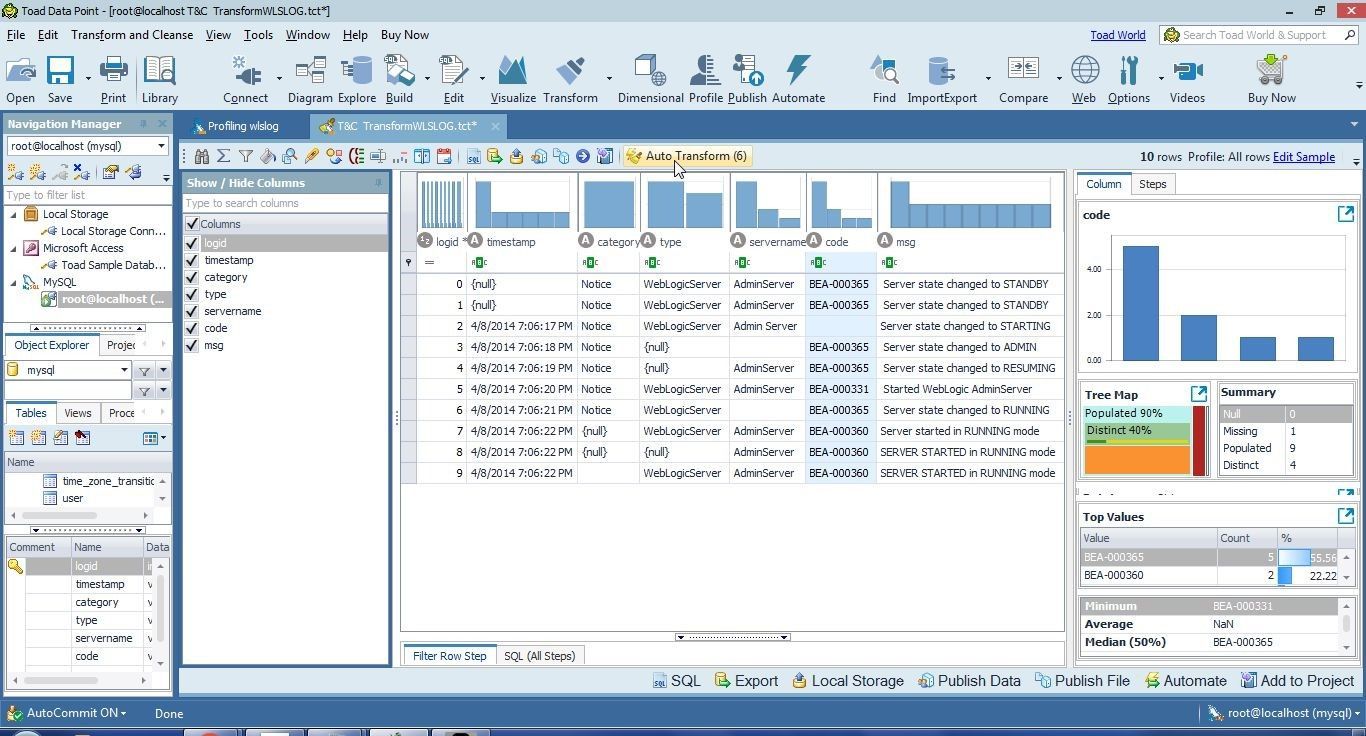Click the Auto Transform (6) button

click(686, 156)
